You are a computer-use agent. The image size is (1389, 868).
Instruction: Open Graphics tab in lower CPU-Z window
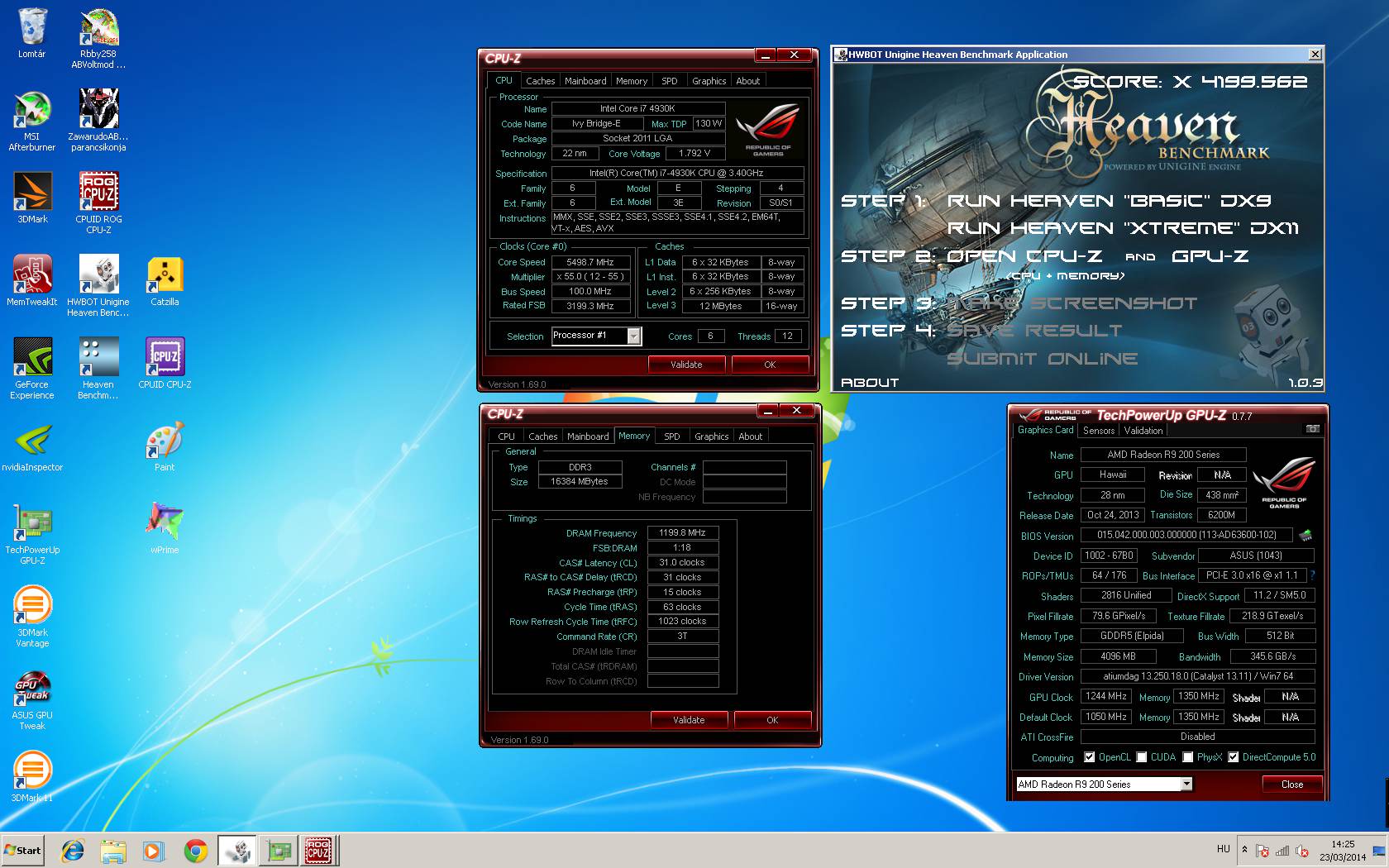(712, 436)
